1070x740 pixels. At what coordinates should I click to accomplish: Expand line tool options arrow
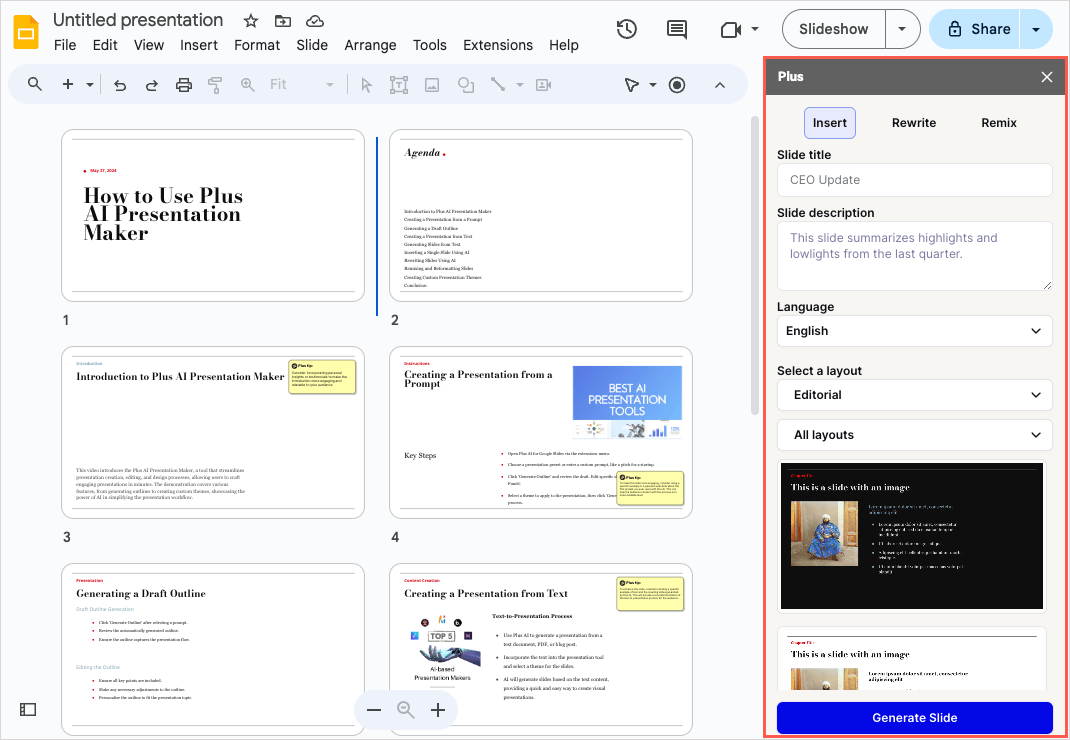(520, 85)
